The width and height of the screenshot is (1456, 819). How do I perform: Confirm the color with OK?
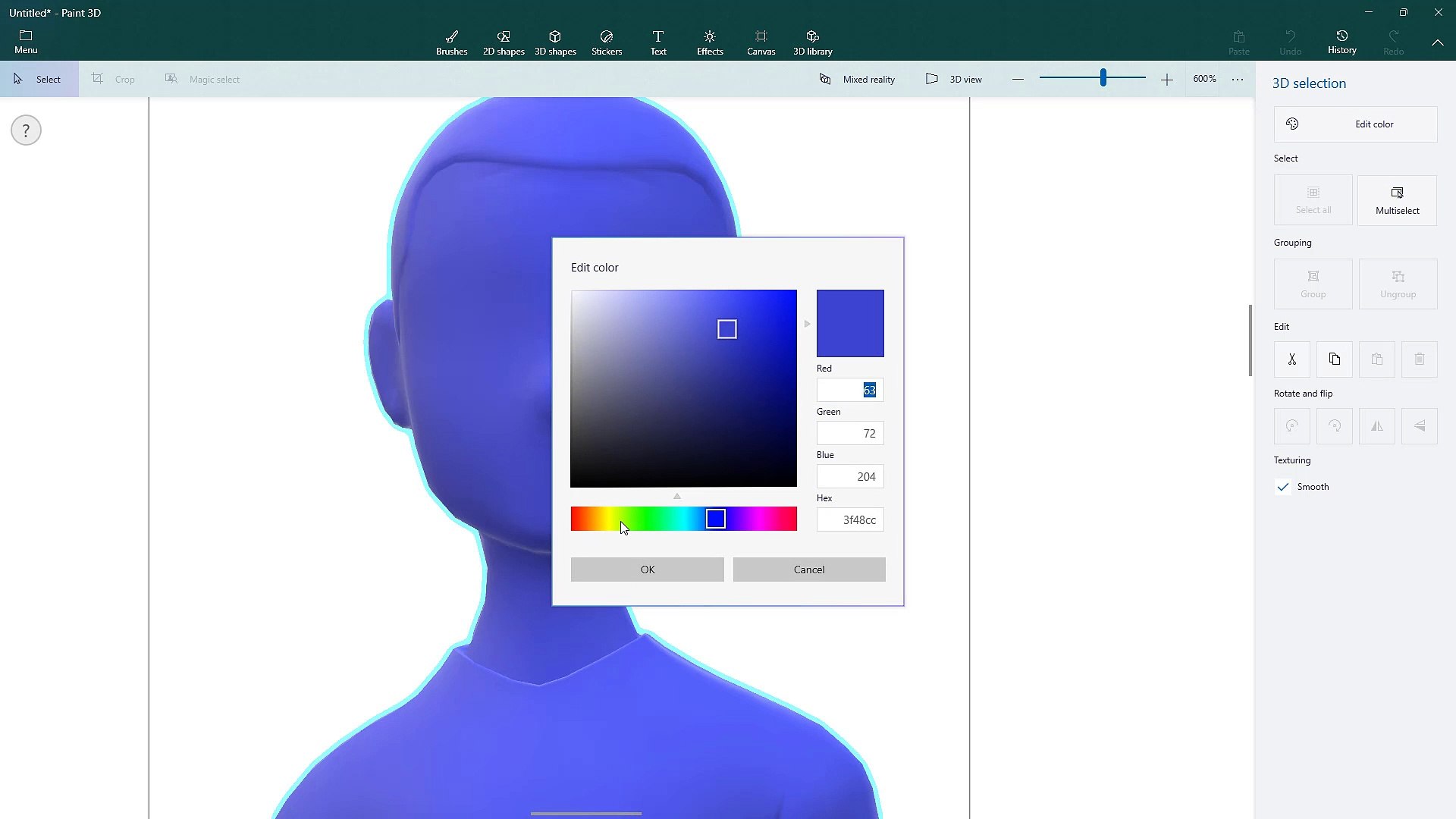tap(647, 569)
